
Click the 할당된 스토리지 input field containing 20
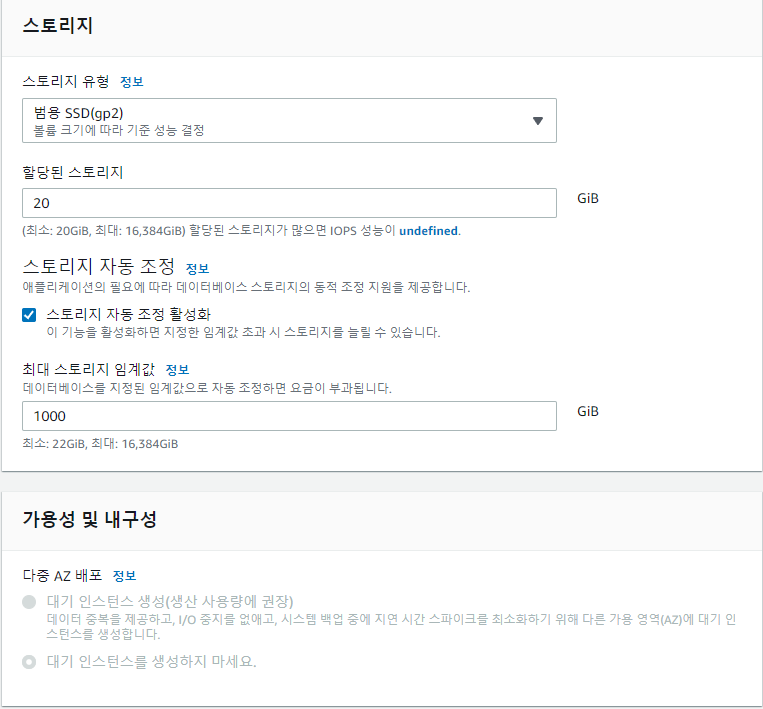click(289, 203)
